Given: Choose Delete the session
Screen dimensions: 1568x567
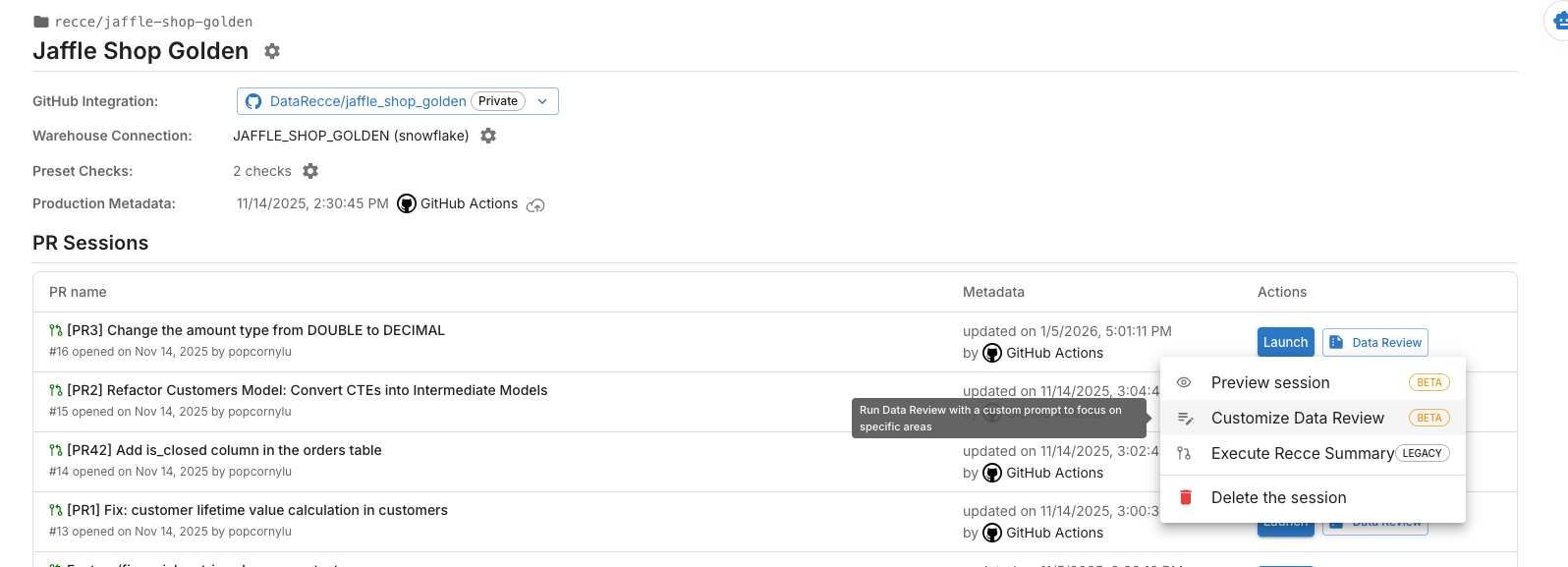Looking at the screenshot, I should tap(1313, 497).
